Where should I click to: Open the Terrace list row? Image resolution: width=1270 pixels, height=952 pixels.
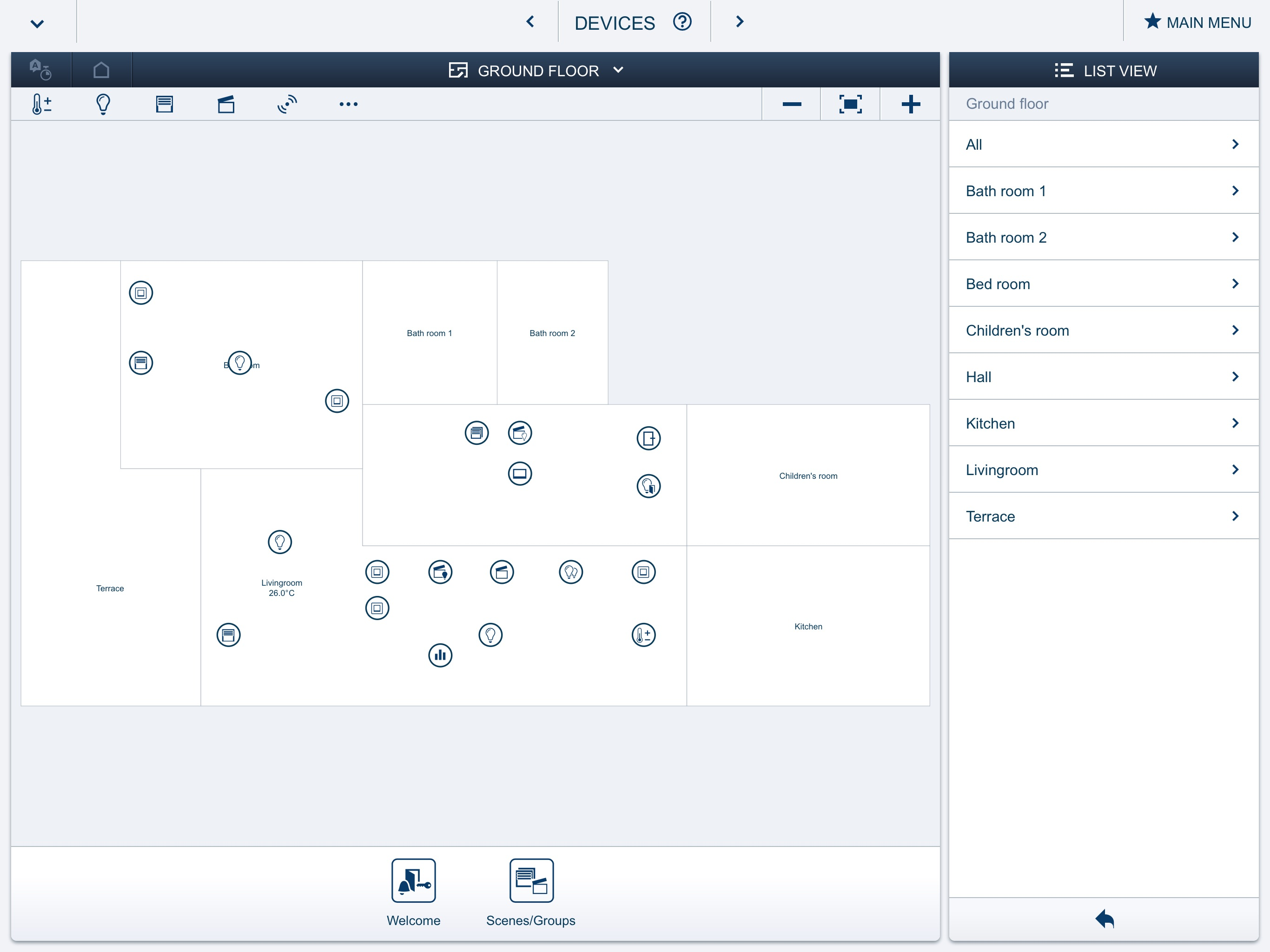point(1104,516)
